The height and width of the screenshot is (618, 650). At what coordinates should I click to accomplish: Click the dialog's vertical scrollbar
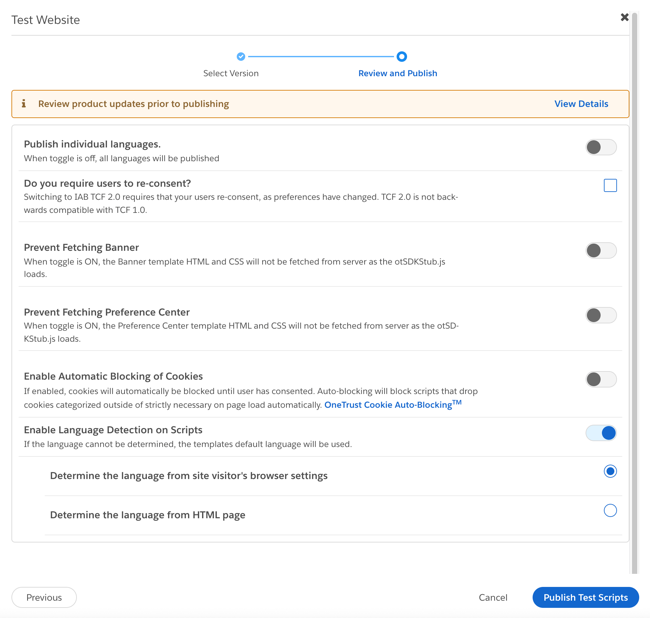(x=634, y=292)
